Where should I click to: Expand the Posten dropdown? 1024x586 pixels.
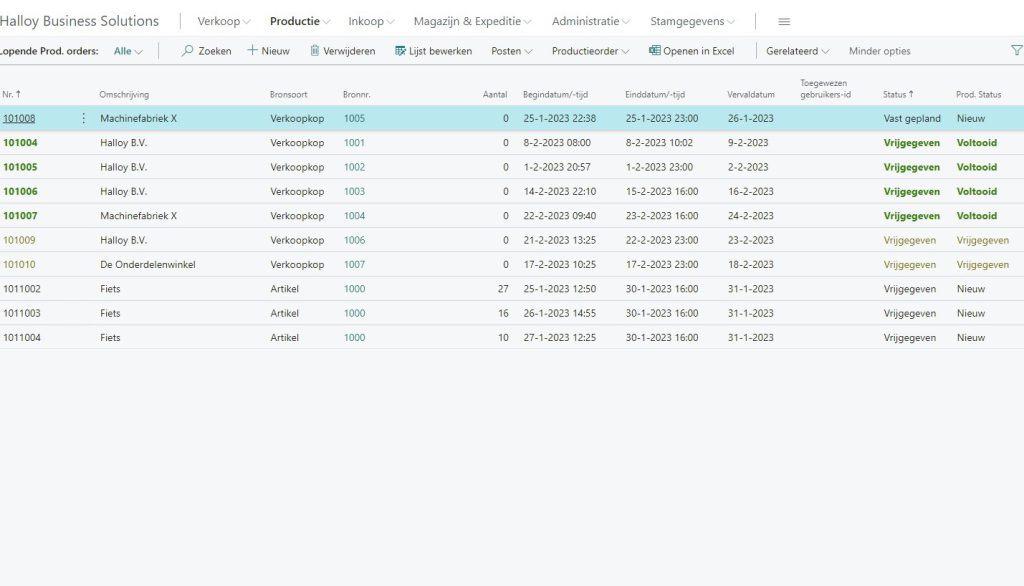tap(511, 51)
